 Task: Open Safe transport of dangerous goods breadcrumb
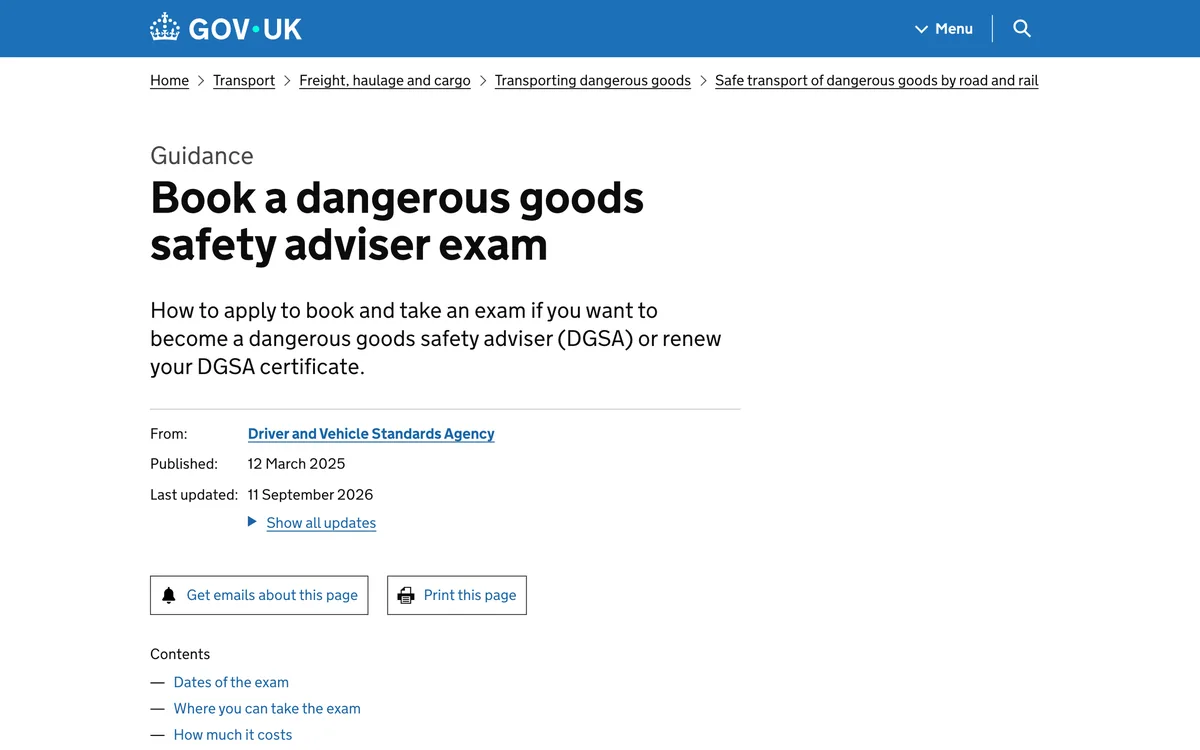click(x=877, y=81)
